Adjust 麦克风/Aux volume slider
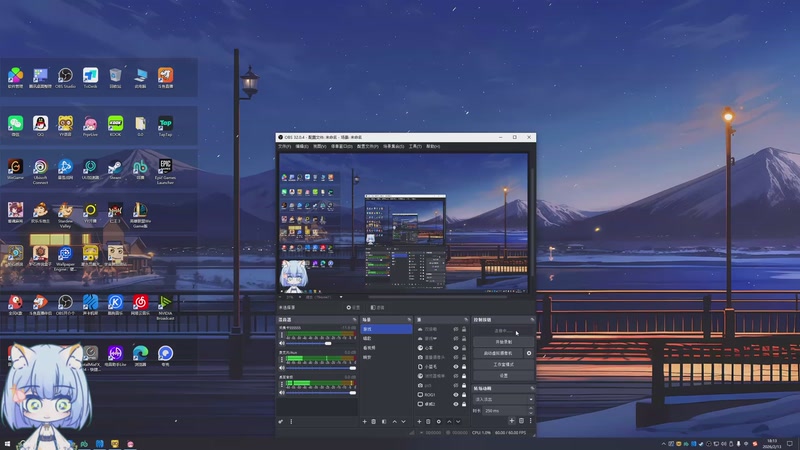Image resolution: width=800 pixels, height=450 pixels. [x=321, y=368]
